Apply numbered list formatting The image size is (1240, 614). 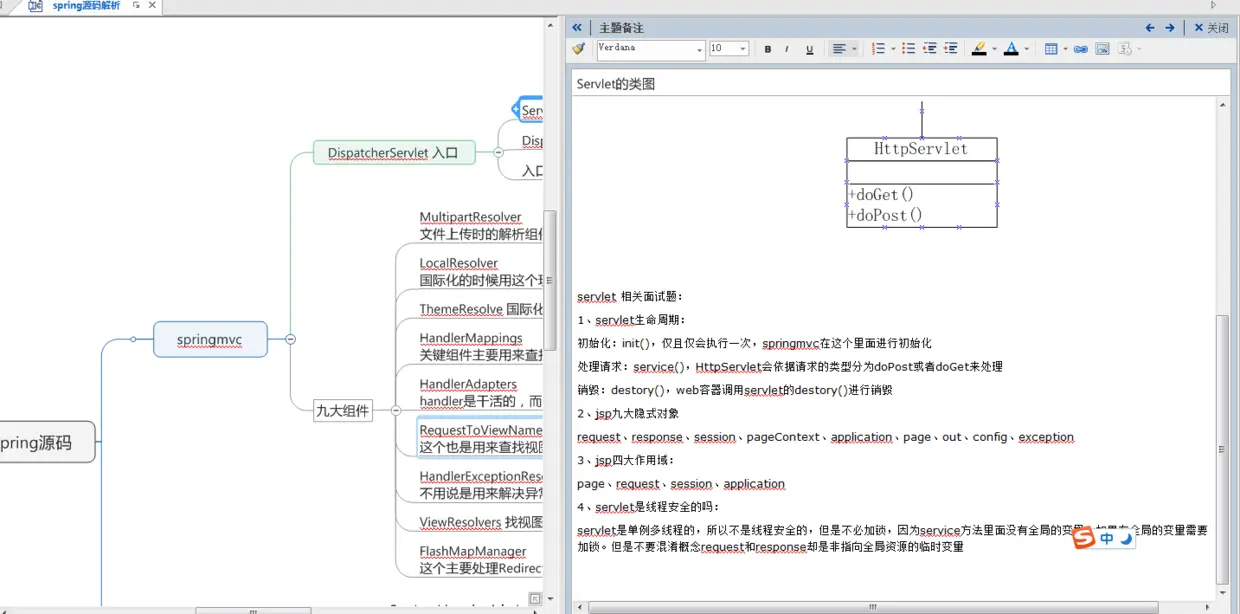point(878,49)
